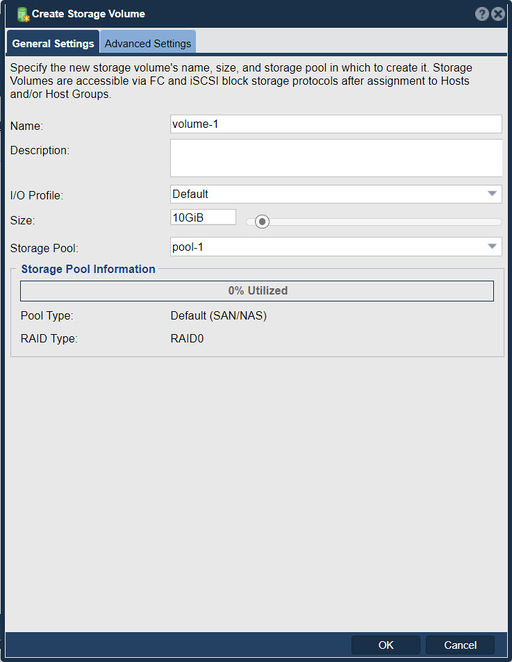Image resolution: width=512 pixels, height=662 pixels.
Task: Open the I/O Profile dropdown
Action: point(336,194)
